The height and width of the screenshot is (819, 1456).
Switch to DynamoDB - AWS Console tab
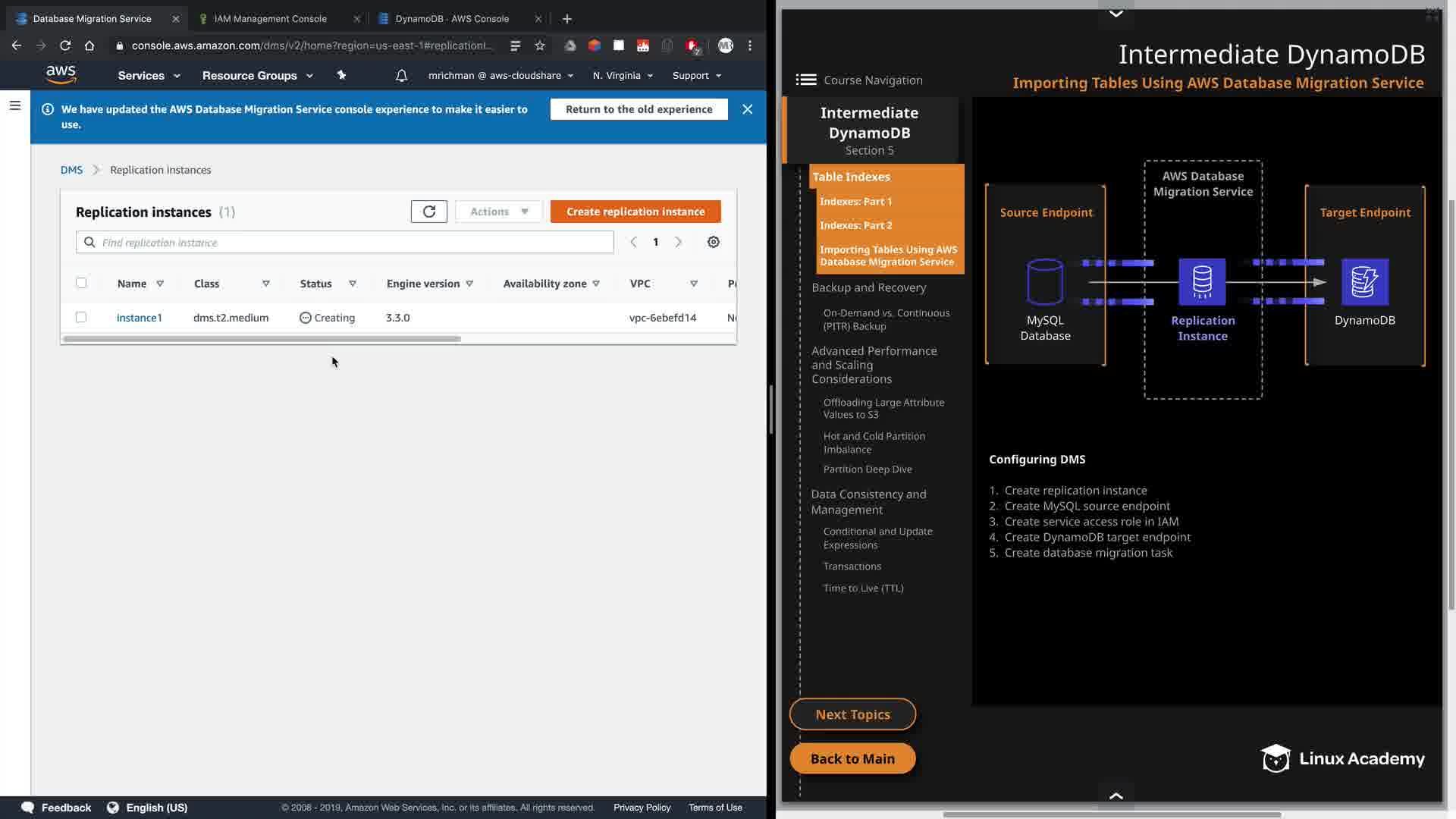coord(452,18)
